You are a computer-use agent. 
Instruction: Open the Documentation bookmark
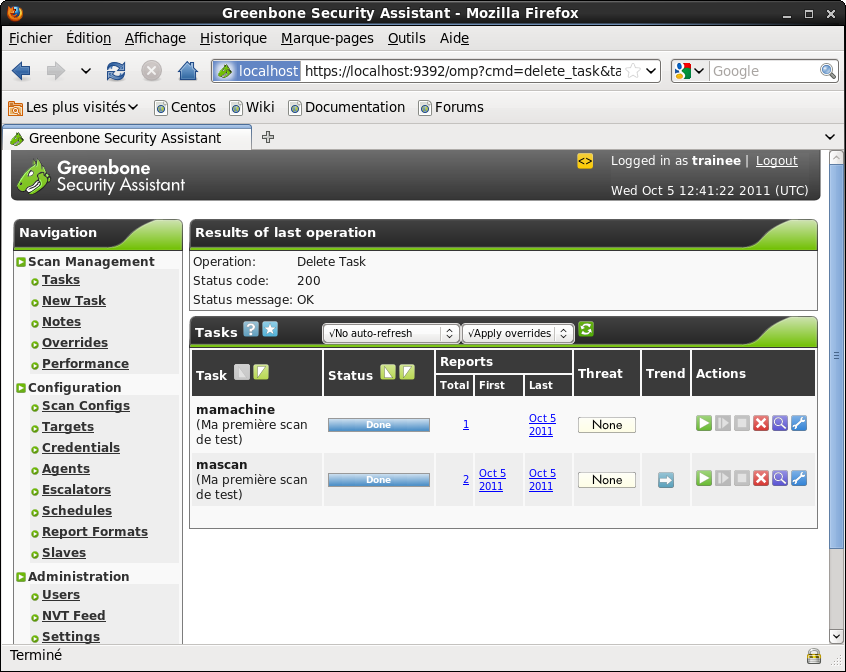[346, 107]
